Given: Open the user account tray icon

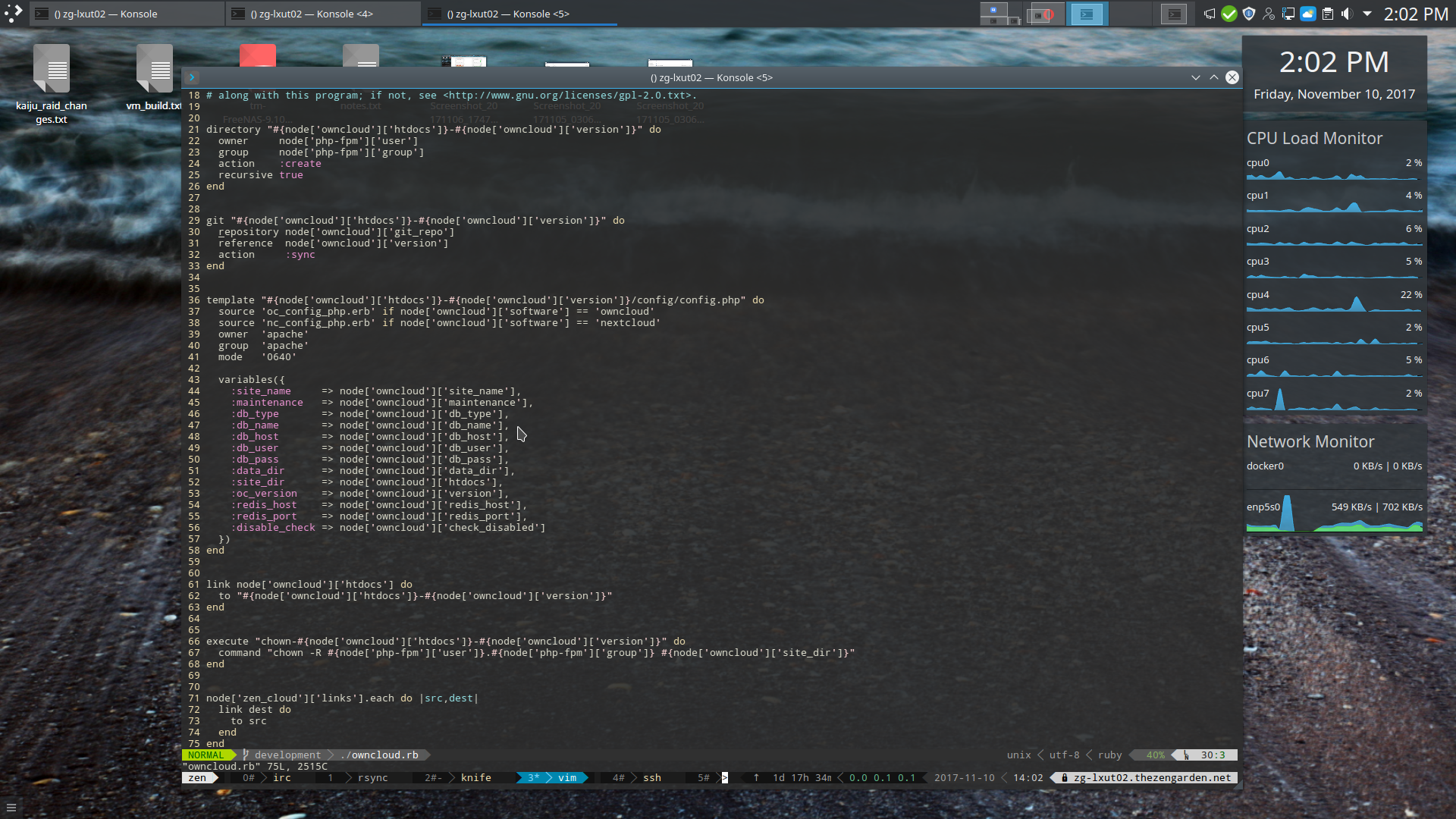Looking at the screenshot, I should [1269, 14].
